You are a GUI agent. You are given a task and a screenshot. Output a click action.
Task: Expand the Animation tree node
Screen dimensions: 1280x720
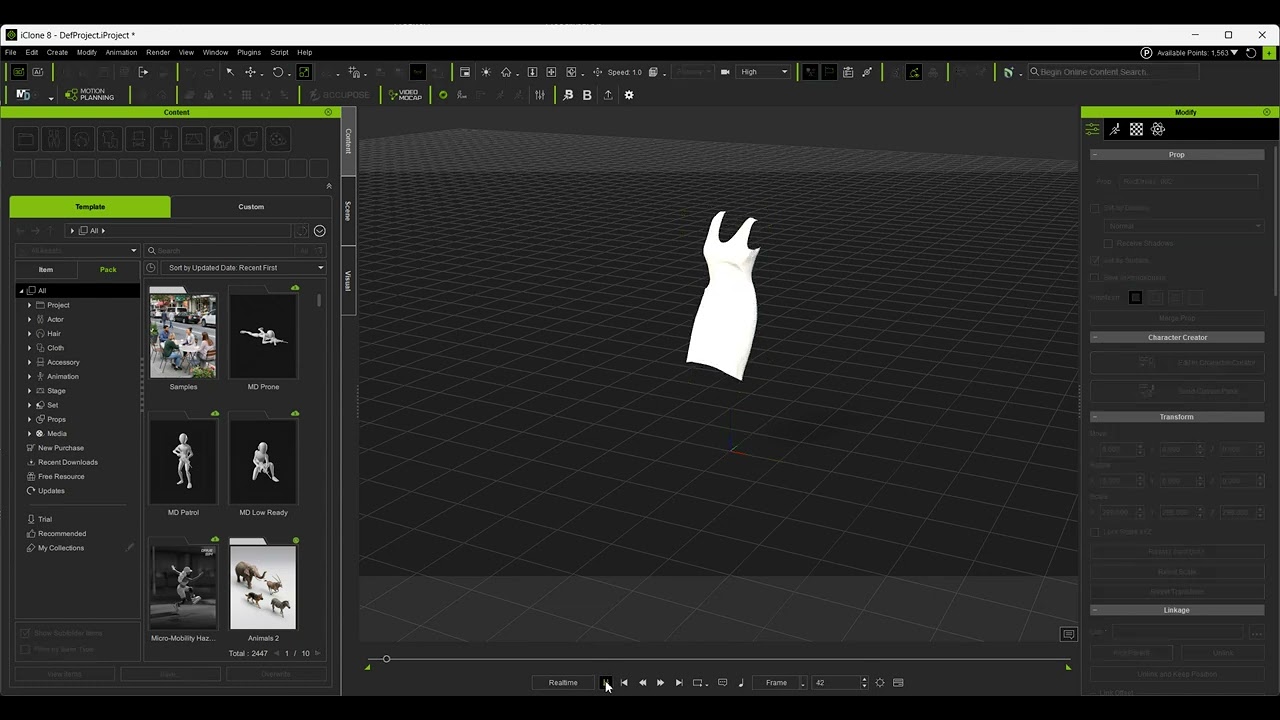tap(29, 376)
